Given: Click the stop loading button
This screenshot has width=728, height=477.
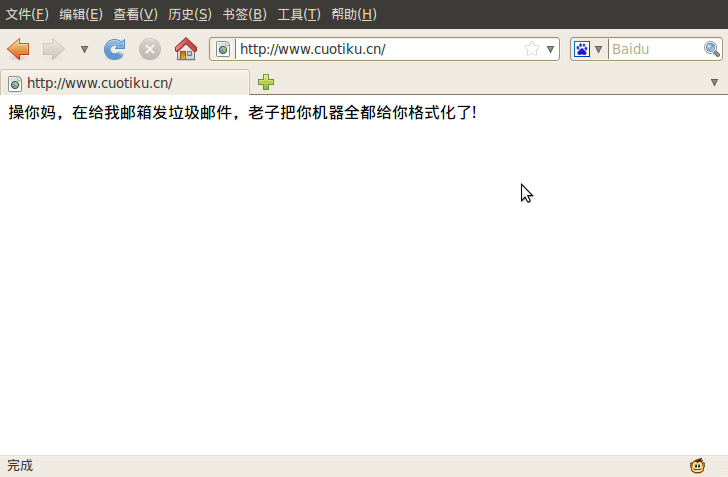Looking at the screenshot, I should 150,49.
